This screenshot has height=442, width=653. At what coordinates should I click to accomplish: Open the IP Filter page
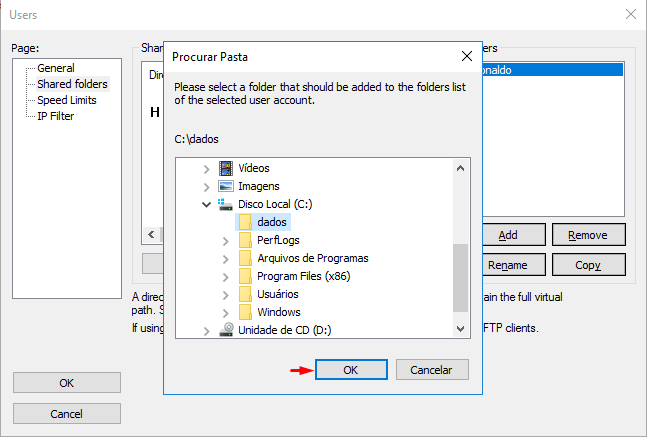[56, 116]
